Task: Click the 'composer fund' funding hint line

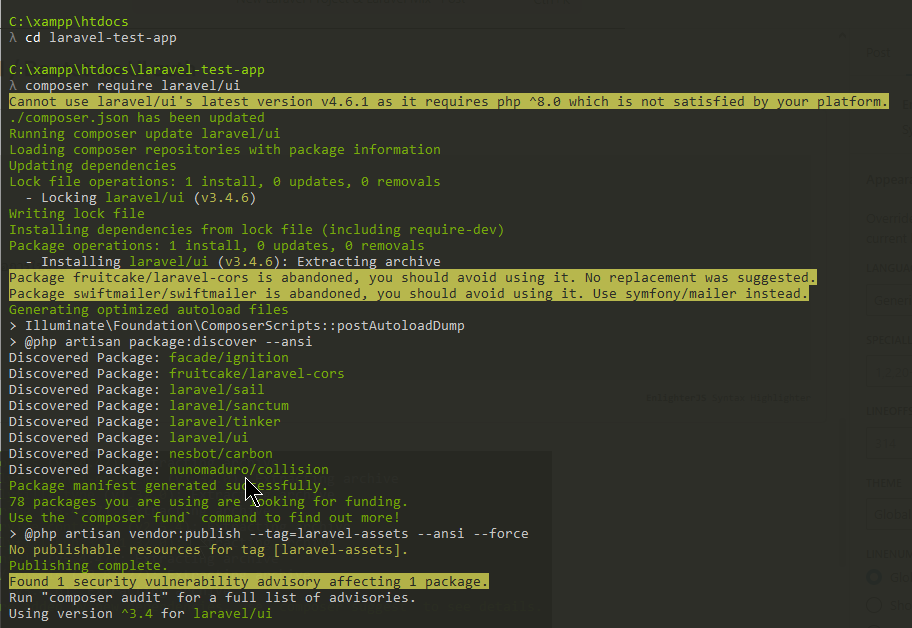Action: tap(204, 518)
